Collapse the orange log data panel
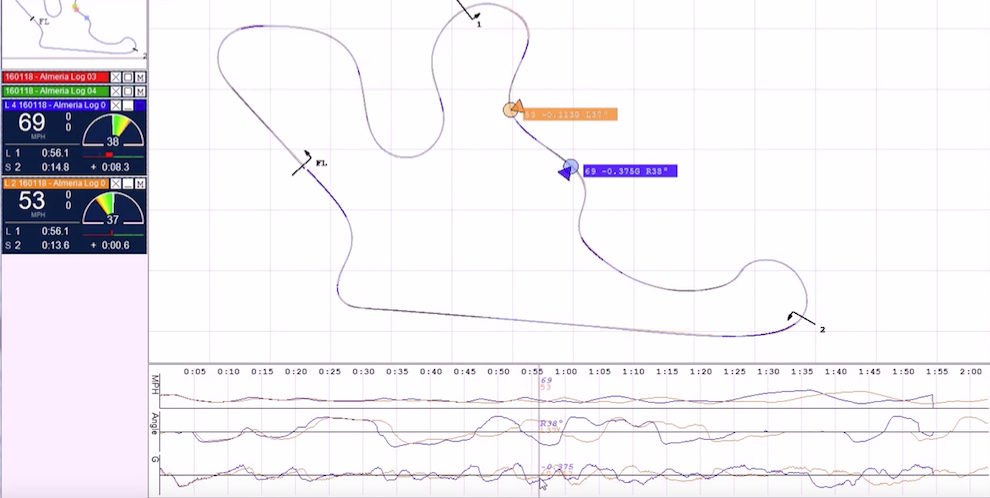Viewport: 990px width, 498px height. tap(128, 184)
